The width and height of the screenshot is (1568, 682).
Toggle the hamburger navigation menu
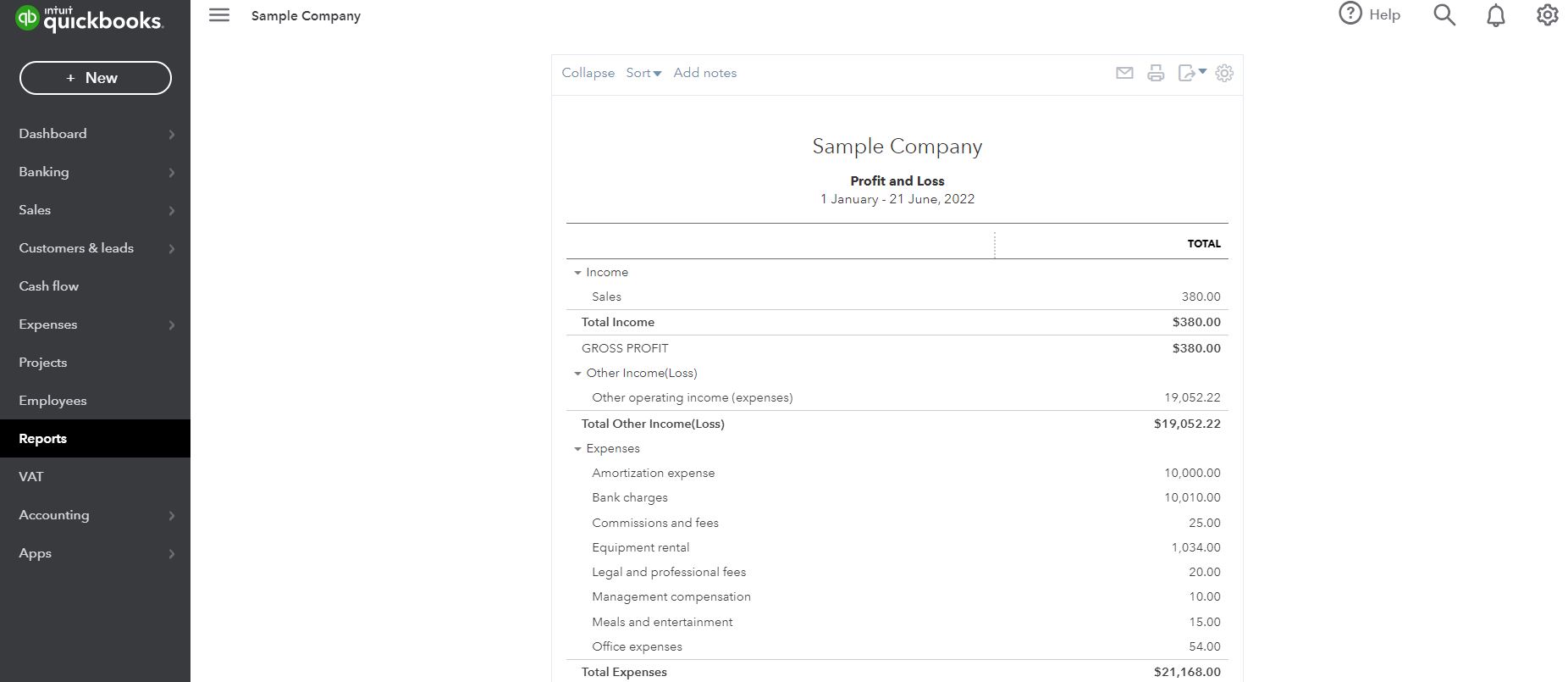click(x=219, y=15)
